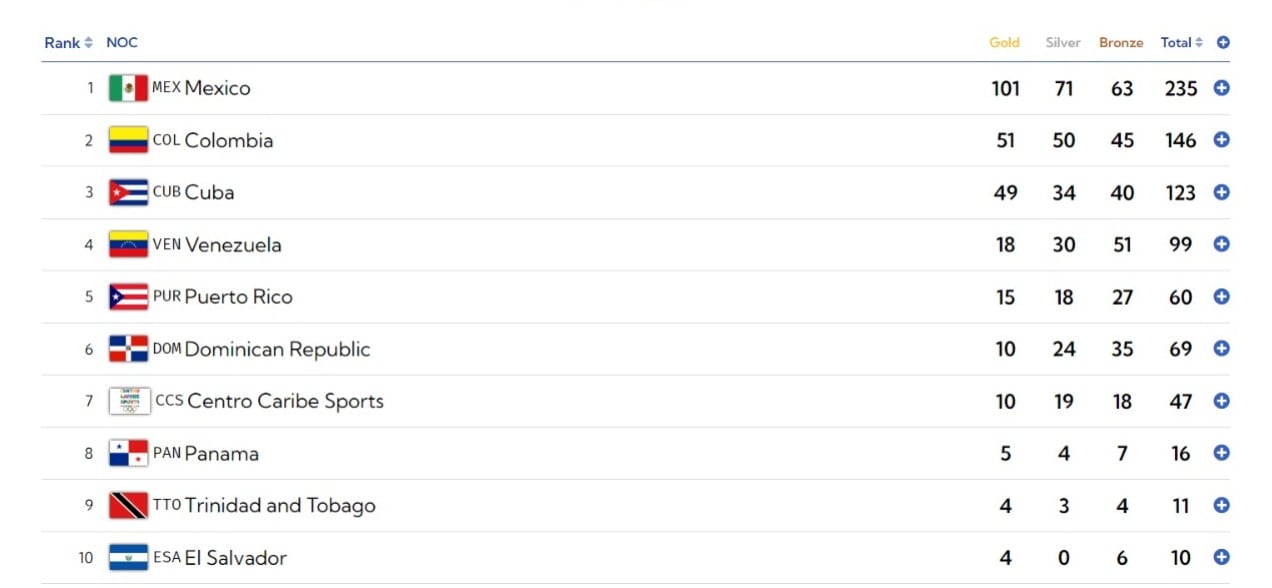Click the Puerto Rico flag icon
The image size is (1272, 588).
point(128,297)
